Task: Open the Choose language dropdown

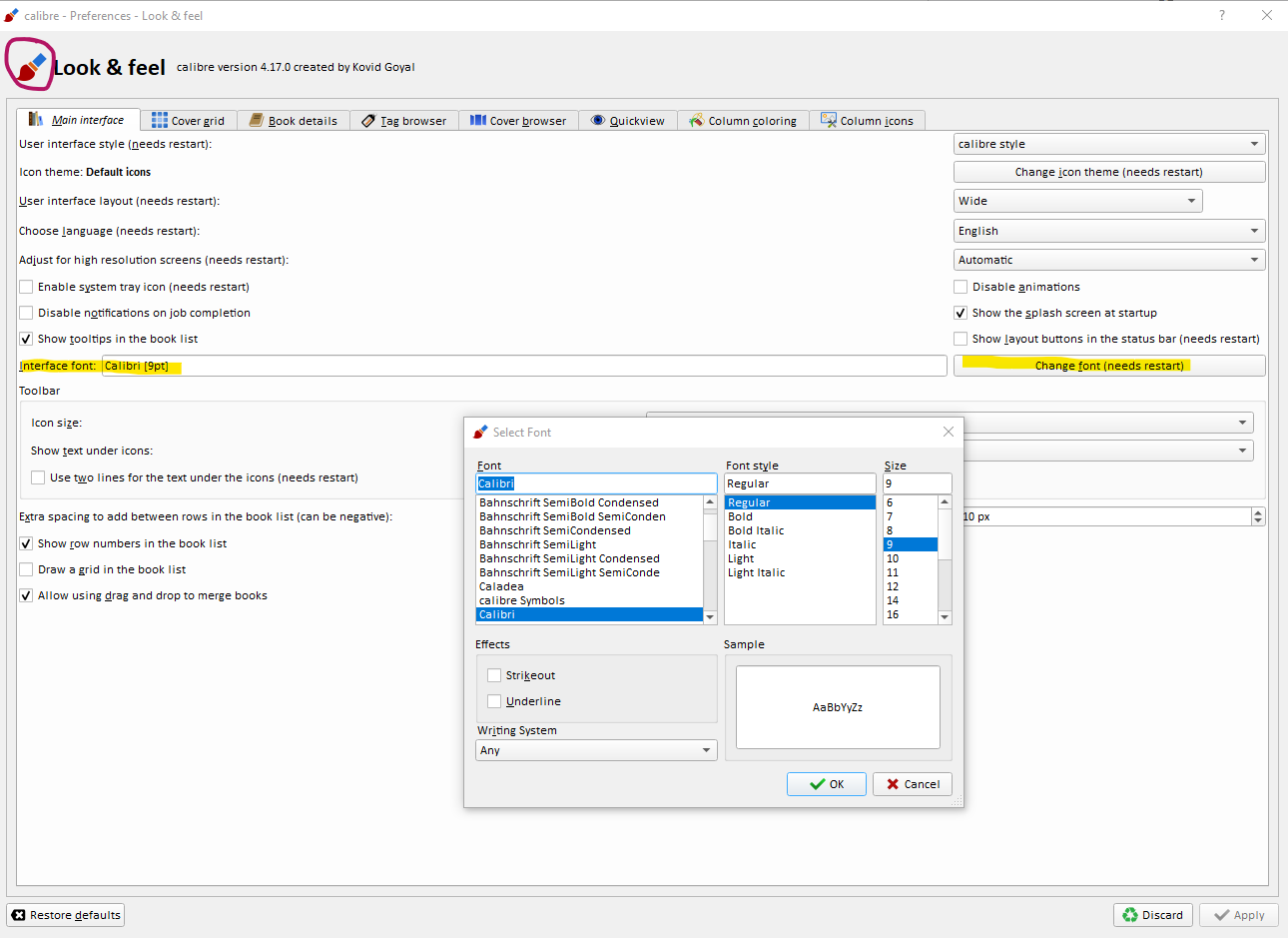Action: [1108, 231]
